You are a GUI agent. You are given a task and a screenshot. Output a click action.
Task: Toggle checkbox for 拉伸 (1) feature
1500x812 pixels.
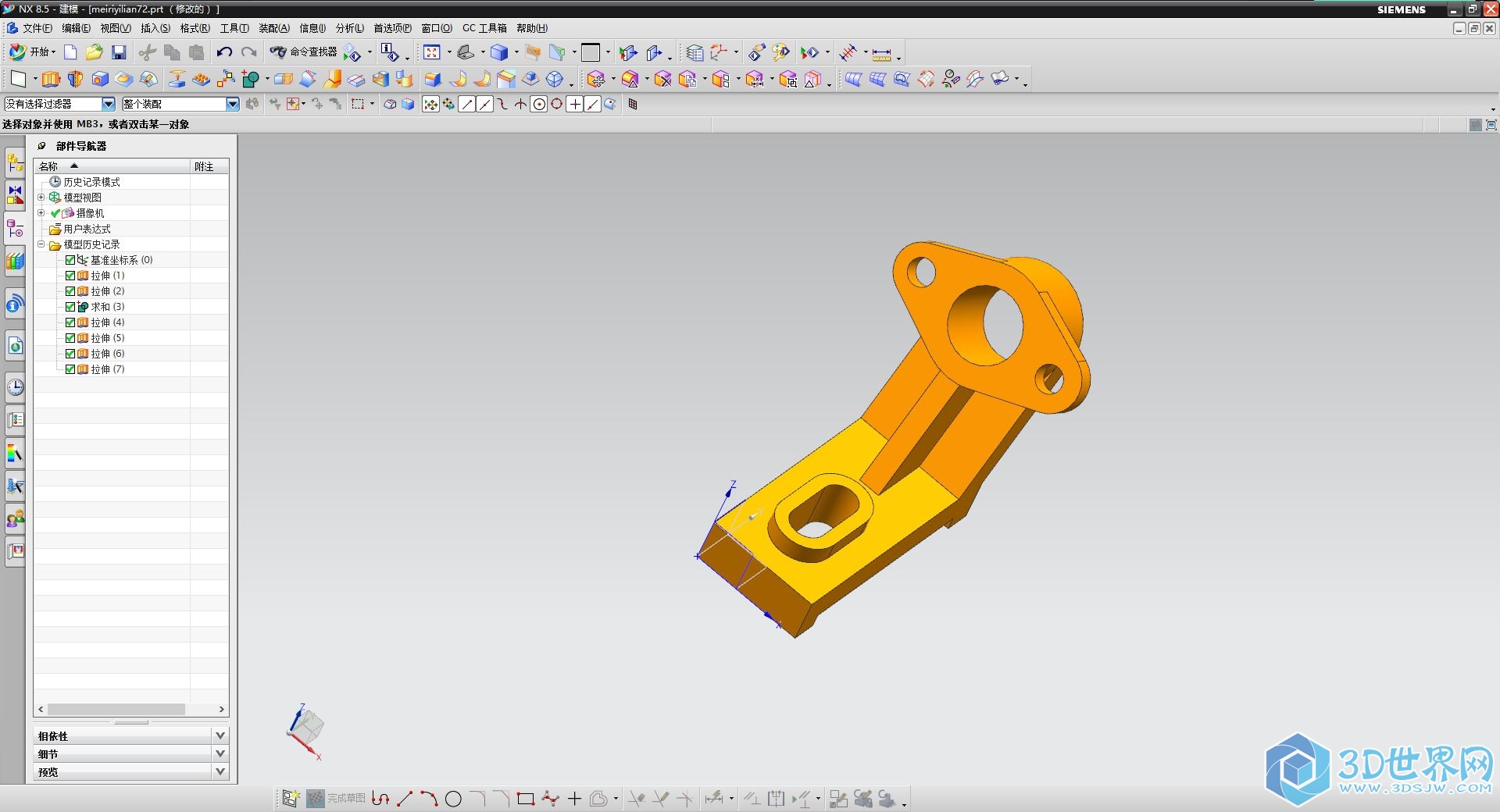(70, 276)
